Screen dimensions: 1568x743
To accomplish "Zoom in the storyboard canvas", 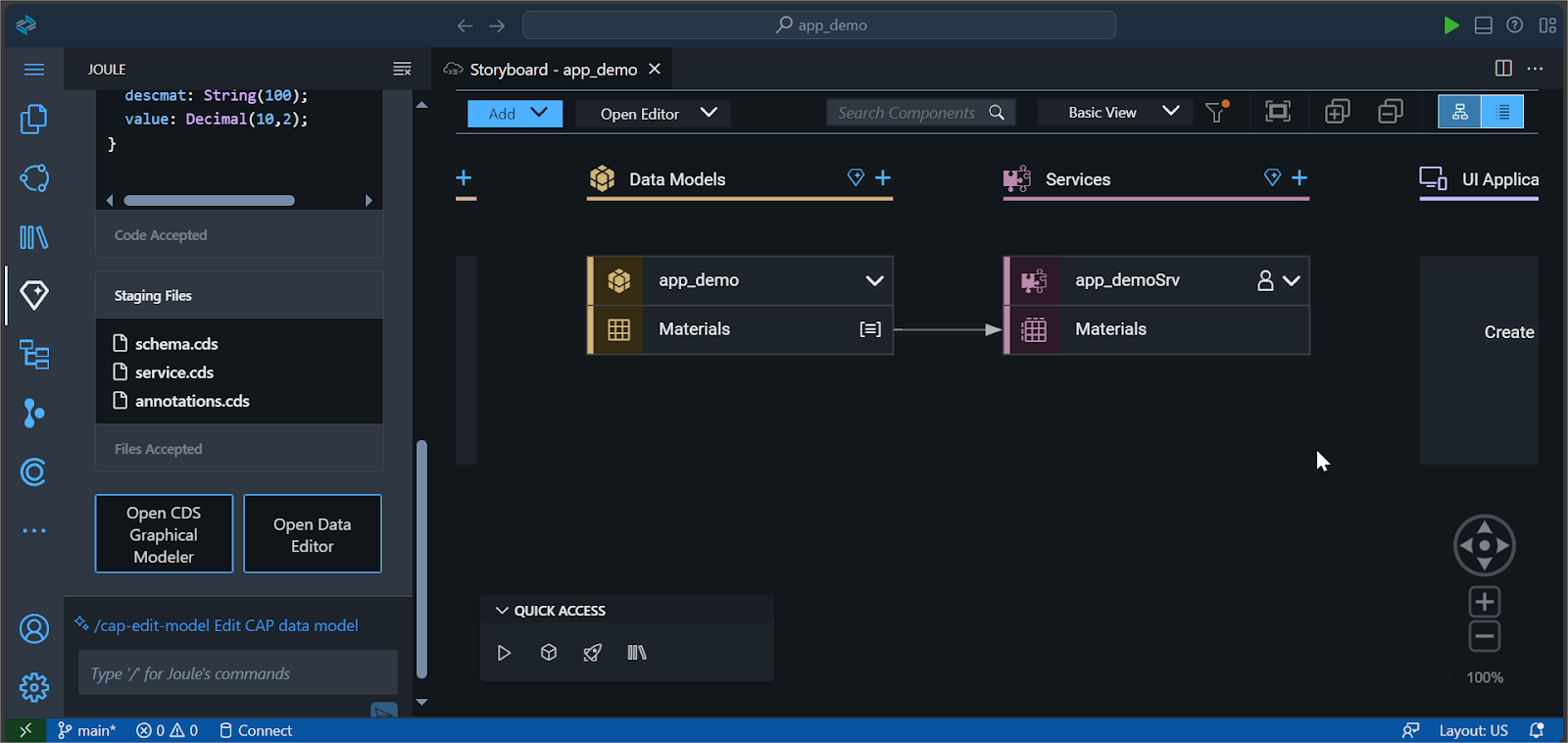I will [x=1485, y=602].
